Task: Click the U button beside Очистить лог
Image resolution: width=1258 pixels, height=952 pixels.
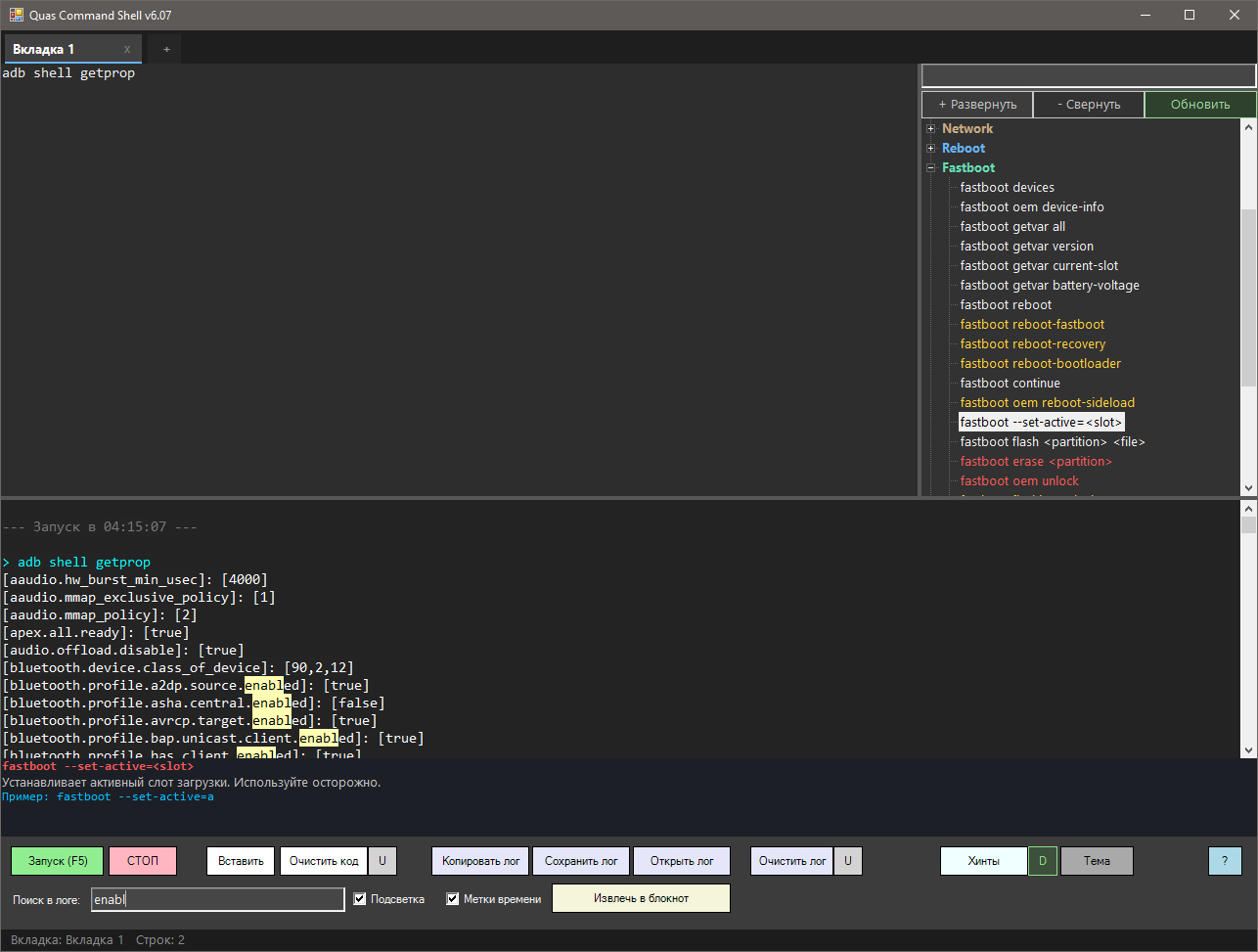Action: (x=848, y=861)
